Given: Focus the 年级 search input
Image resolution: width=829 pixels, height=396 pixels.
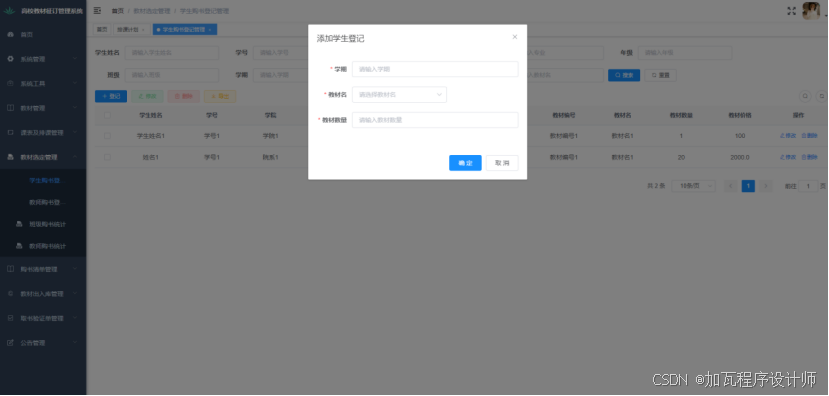Looking at the screenshot, I should coord(685,53).
